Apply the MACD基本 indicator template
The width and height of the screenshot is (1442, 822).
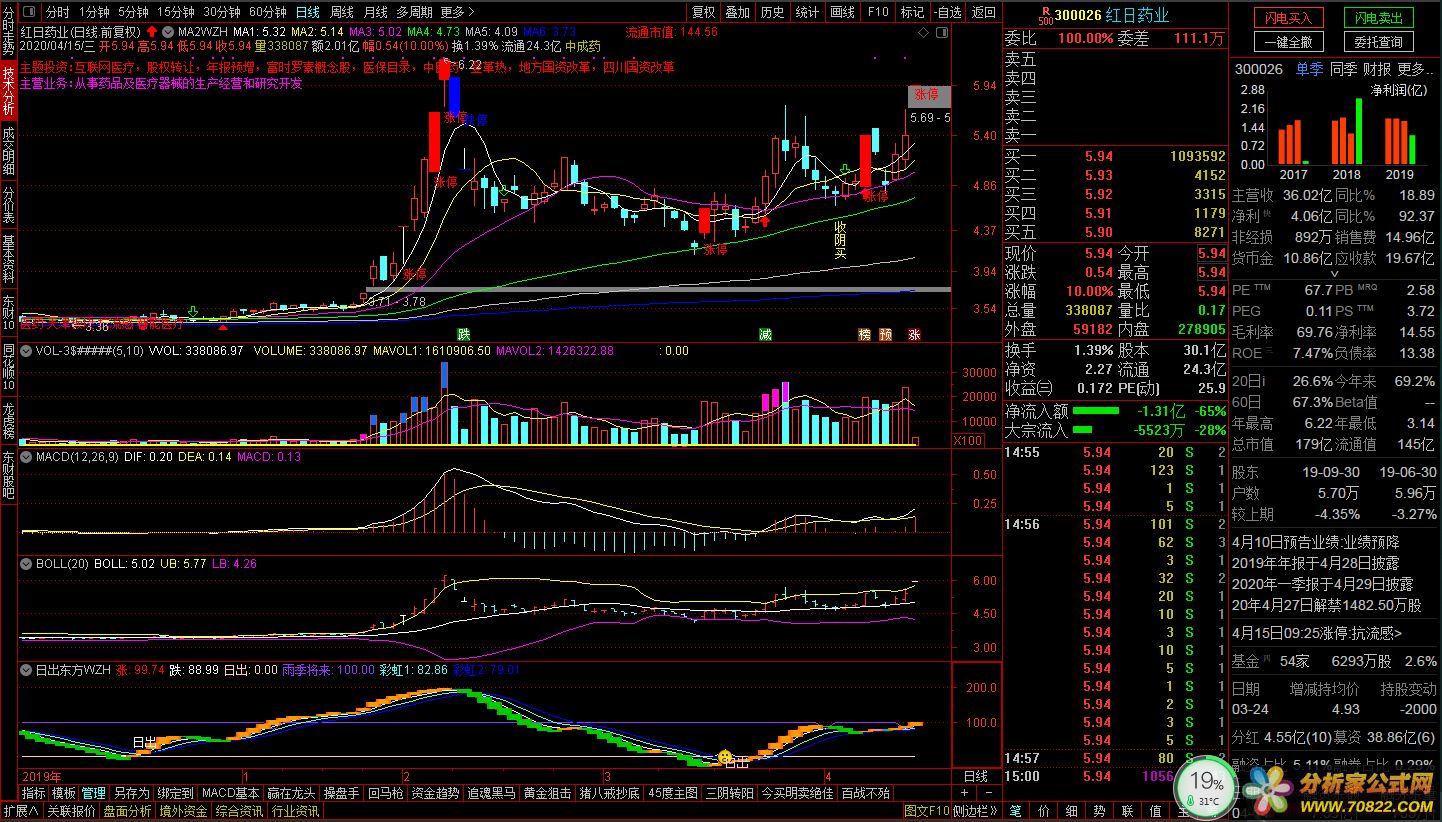230,793
